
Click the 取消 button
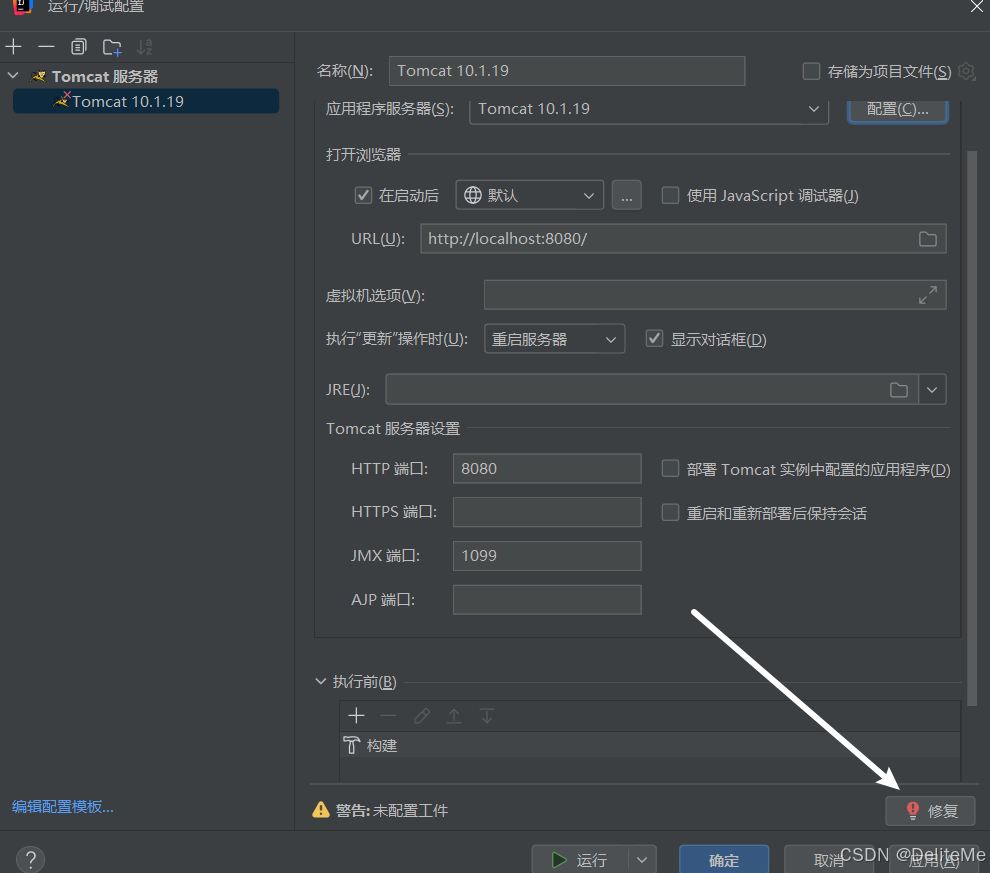(x=829, y=860)
